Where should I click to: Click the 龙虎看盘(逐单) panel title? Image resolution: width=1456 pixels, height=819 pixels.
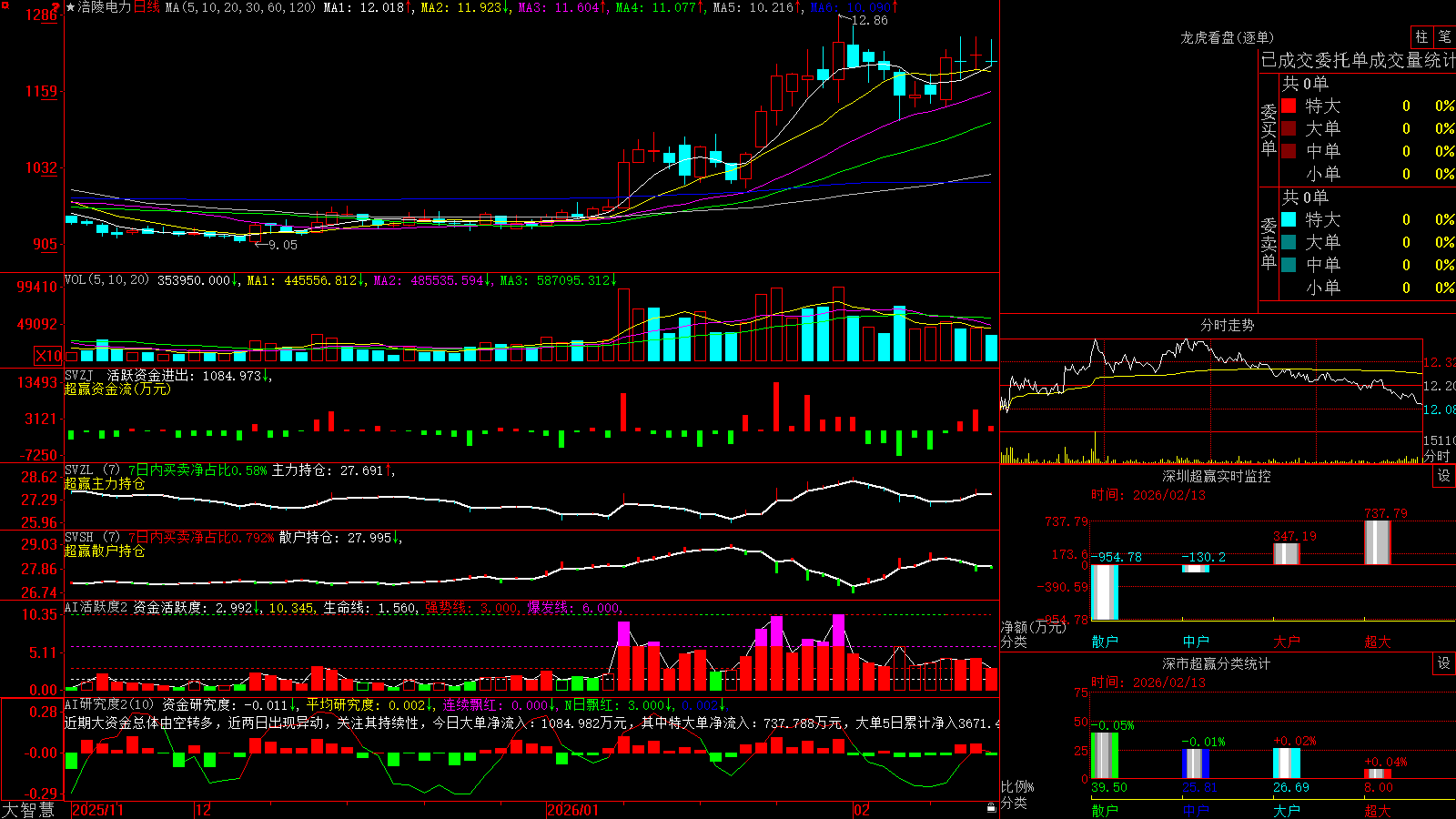tap(1228, 37)
